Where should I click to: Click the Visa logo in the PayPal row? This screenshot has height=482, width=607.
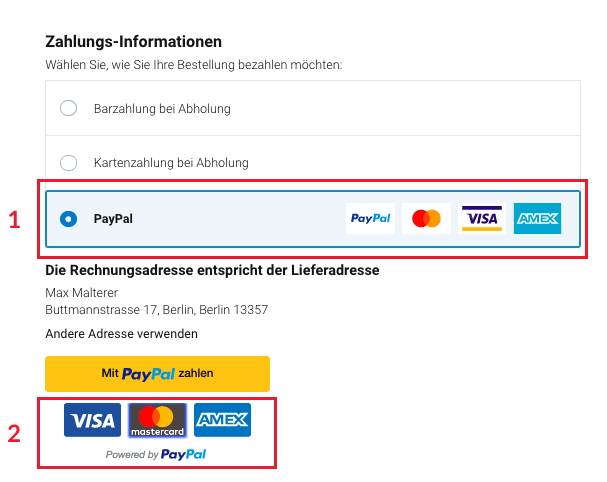tap(481, 218)
